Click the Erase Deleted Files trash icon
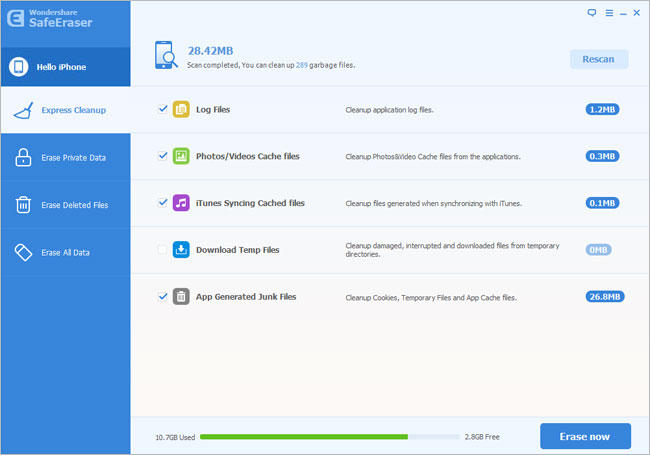650x455 pixels. (x=23, y=205)
